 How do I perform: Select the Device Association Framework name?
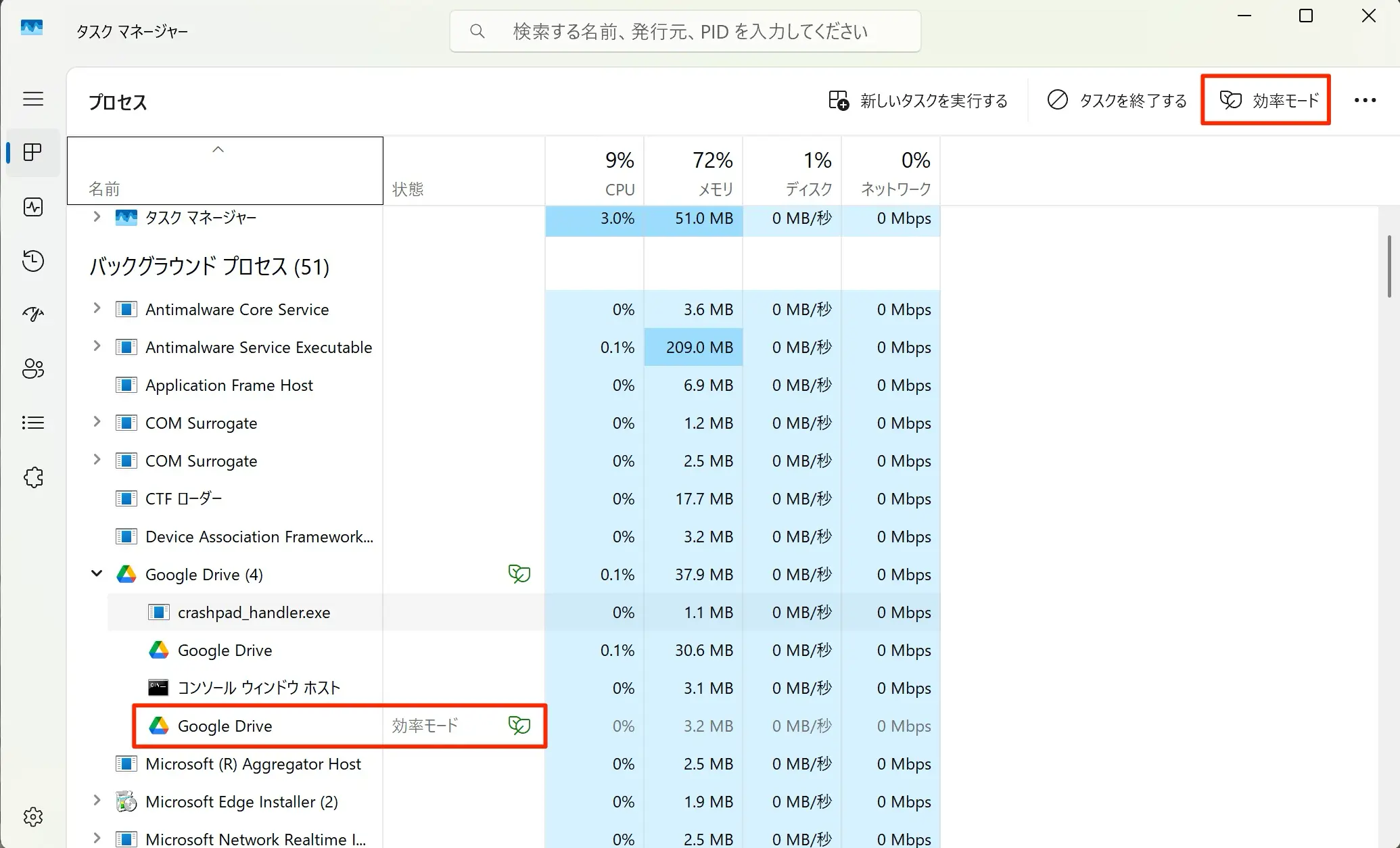pos(259,536)
